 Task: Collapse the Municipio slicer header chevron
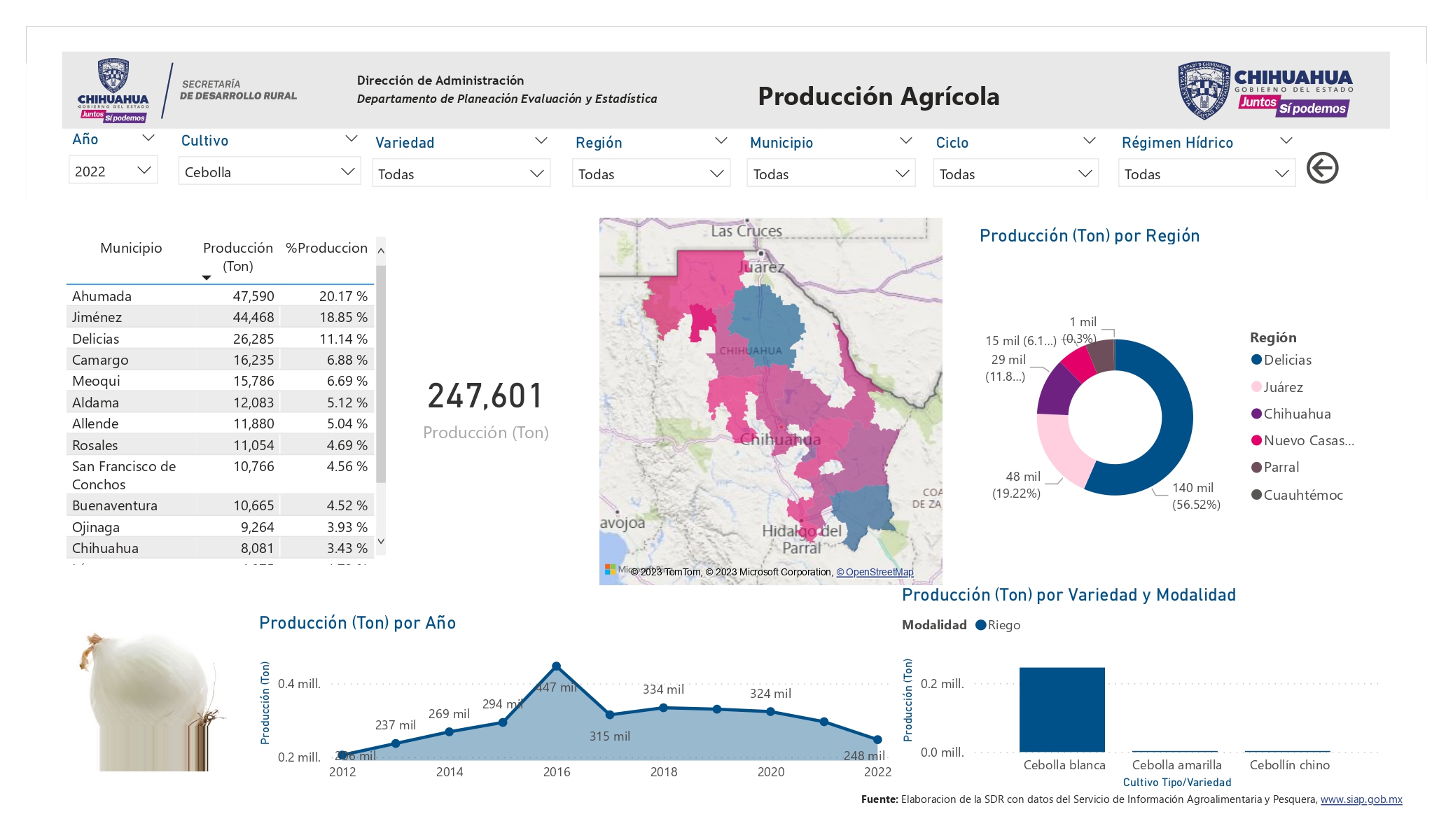tap(905, 141)
